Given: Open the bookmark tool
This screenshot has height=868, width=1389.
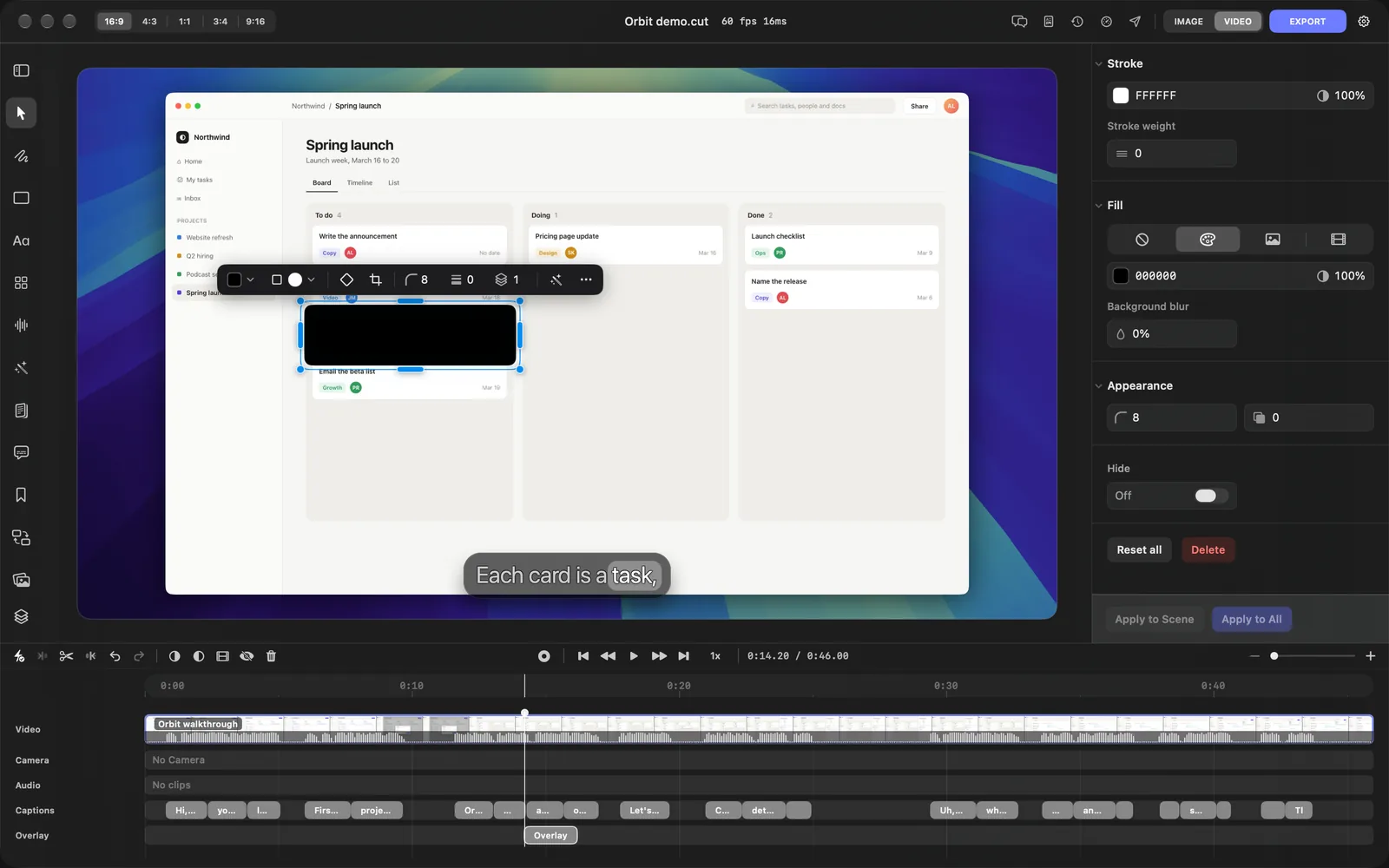Looking at the screenshot, I should tap(22, 495).
